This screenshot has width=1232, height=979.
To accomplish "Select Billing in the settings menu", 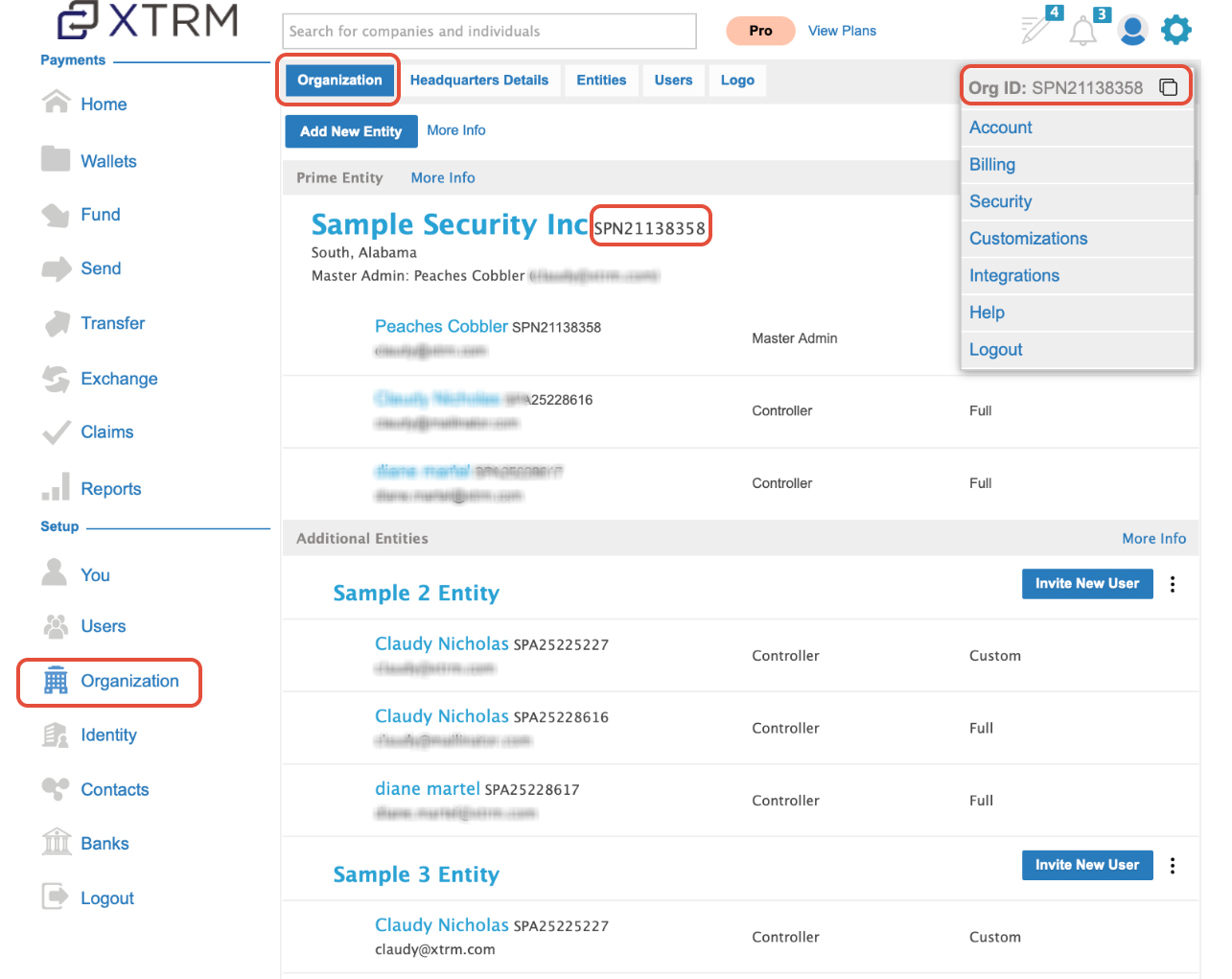I will tap(1078, 165).
